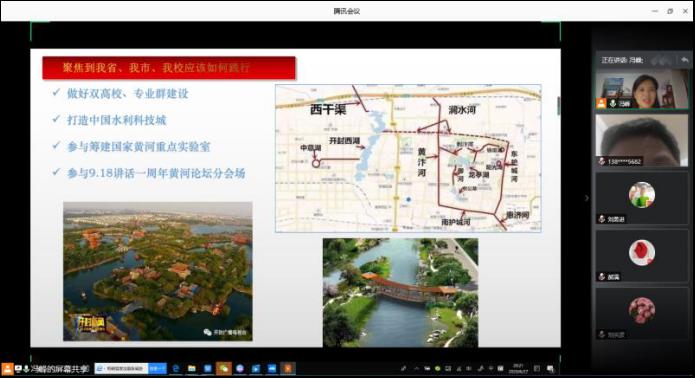Click the taskbar search input box
Image resolution: width=695 pixels, height=378 pixels.
point(121,368)
